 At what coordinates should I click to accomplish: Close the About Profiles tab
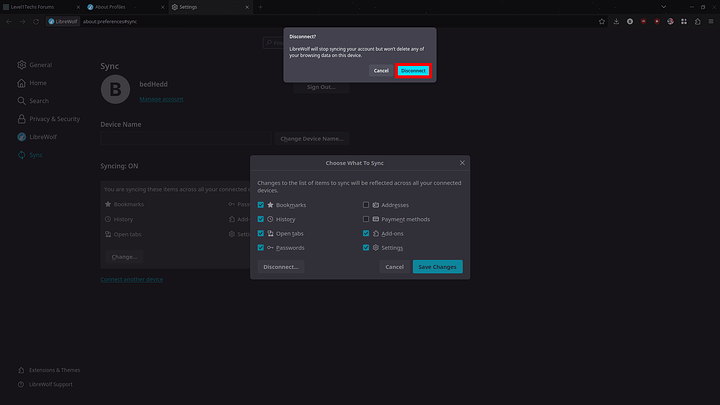(x=162, y=7)
